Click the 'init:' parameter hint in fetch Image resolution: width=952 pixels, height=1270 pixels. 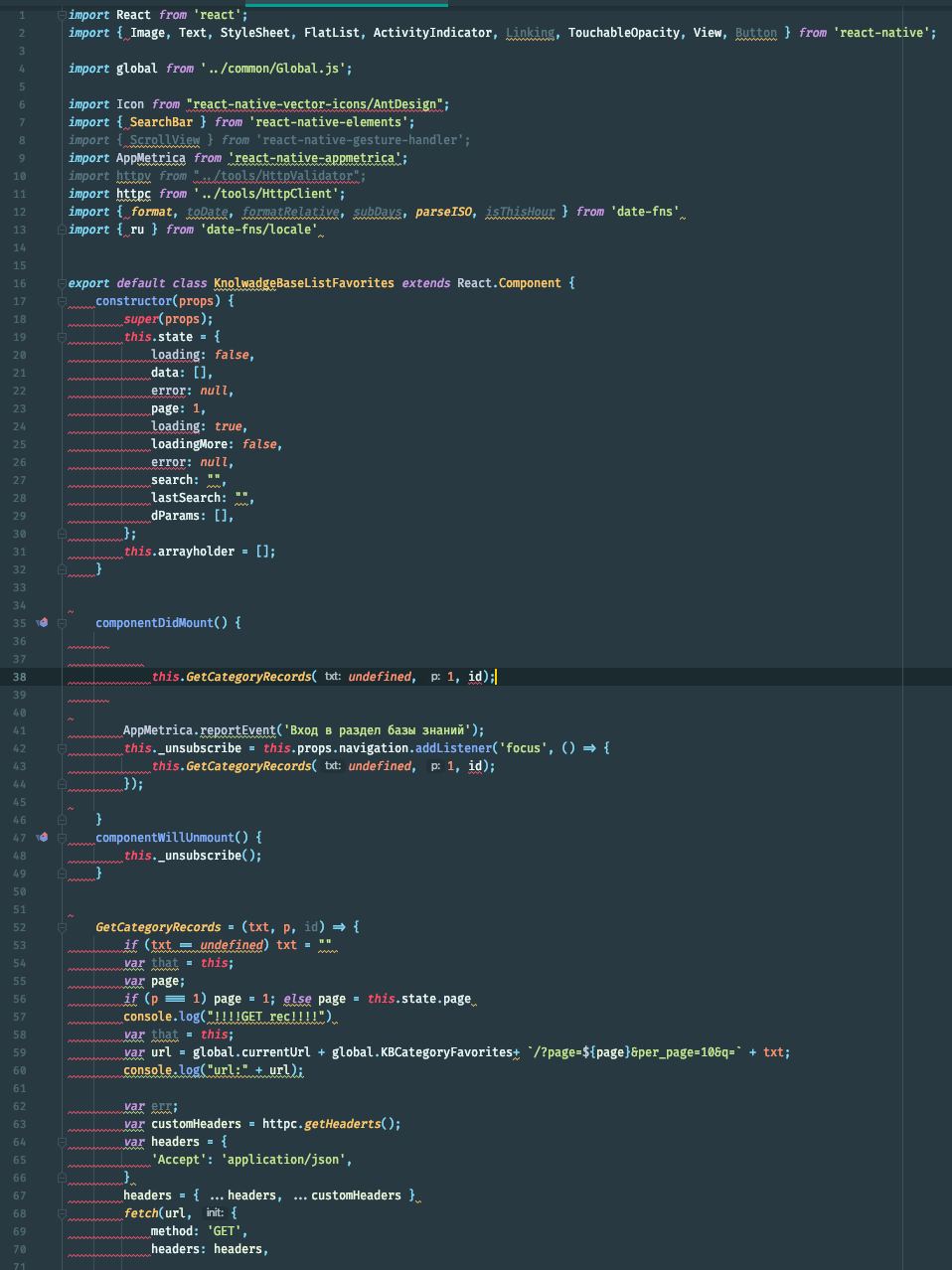(214, 1213)
